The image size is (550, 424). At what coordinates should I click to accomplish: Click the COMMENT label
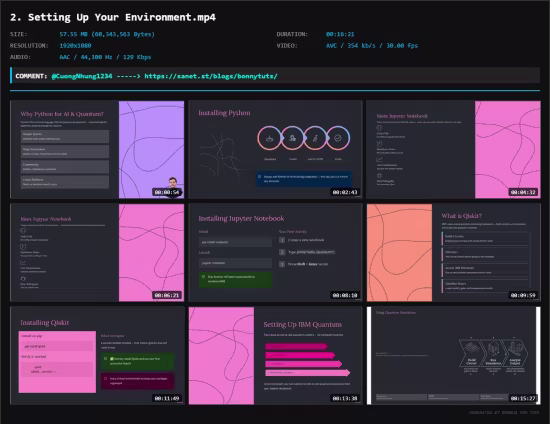pyautogui.click(x=31, y=76)
